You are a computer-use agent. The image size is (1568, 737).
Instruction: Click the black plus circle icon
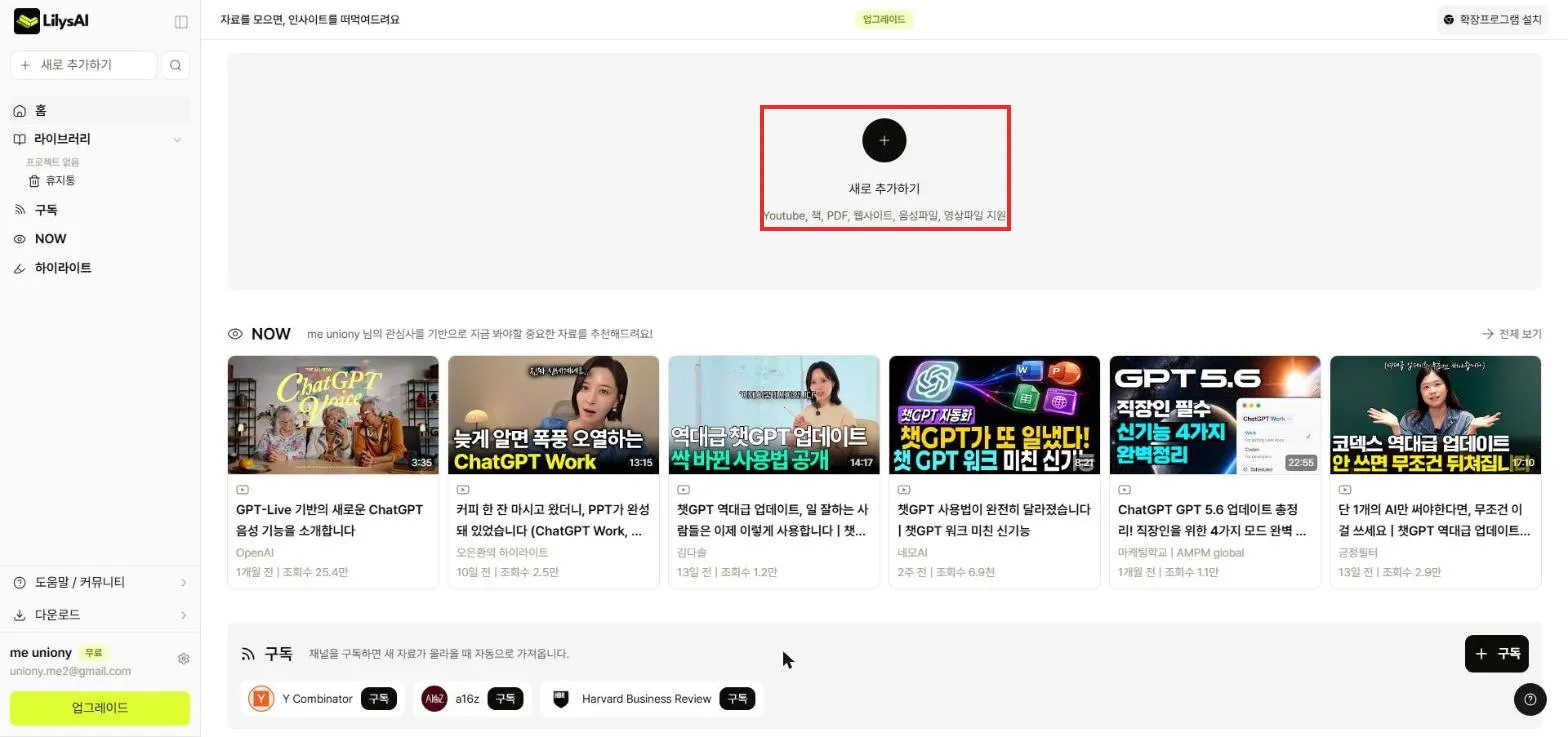(x=884, y=140)
